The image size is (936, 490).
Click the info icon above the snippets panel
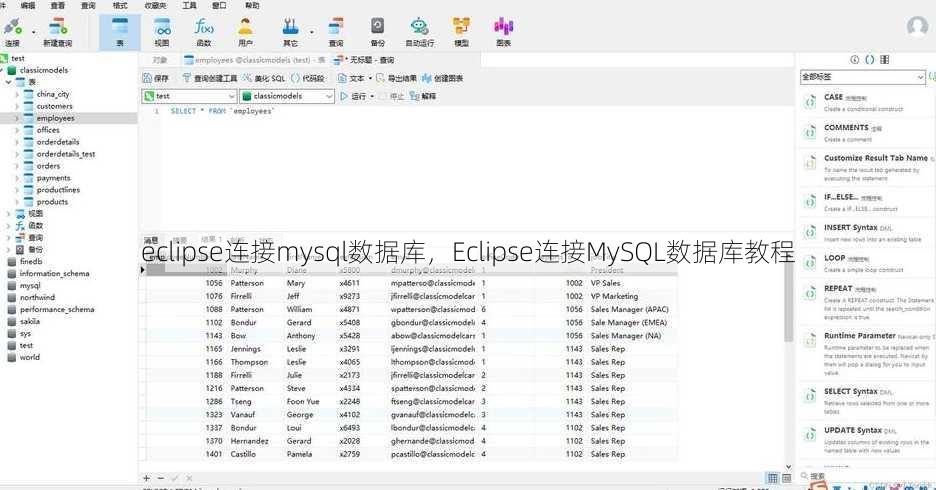854,60
